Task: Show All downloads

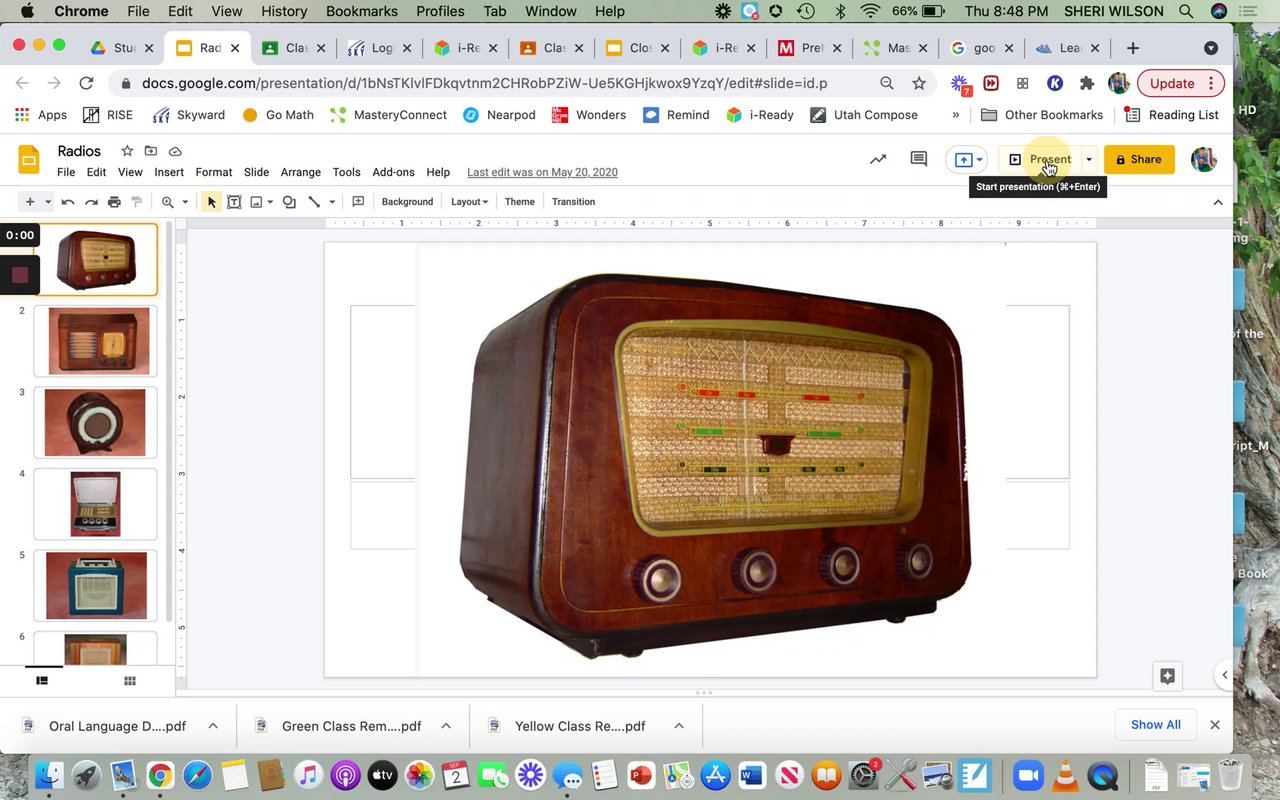Action: (x=1156, y=725)
